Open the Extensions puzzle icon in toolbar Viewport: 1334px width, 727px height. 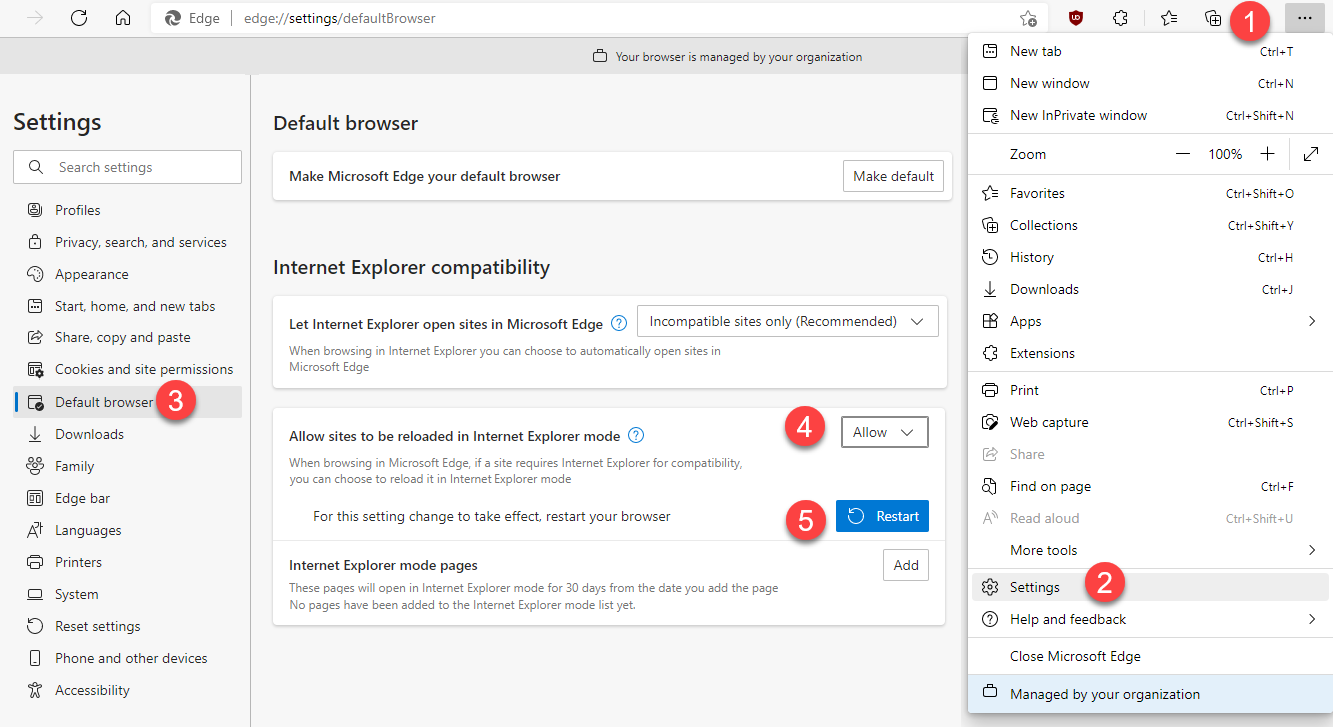point(1121,18)
